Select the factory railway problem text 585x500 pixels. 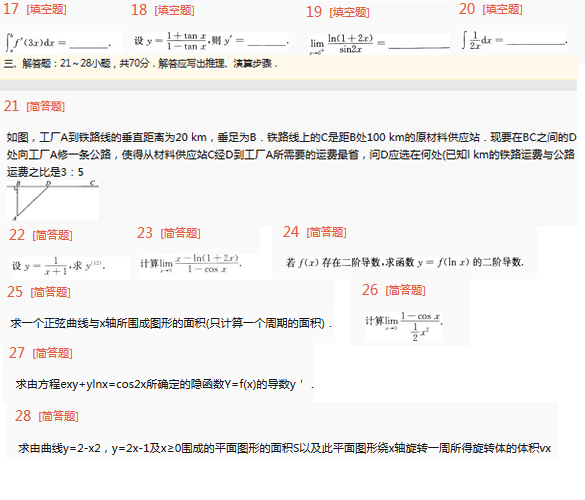pos(291,155)
